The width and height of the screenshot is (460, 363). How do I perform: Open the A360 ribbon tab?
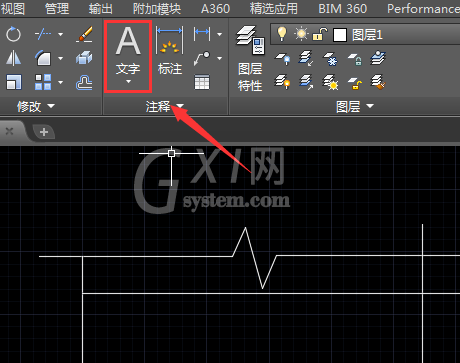tap(215, 9)
